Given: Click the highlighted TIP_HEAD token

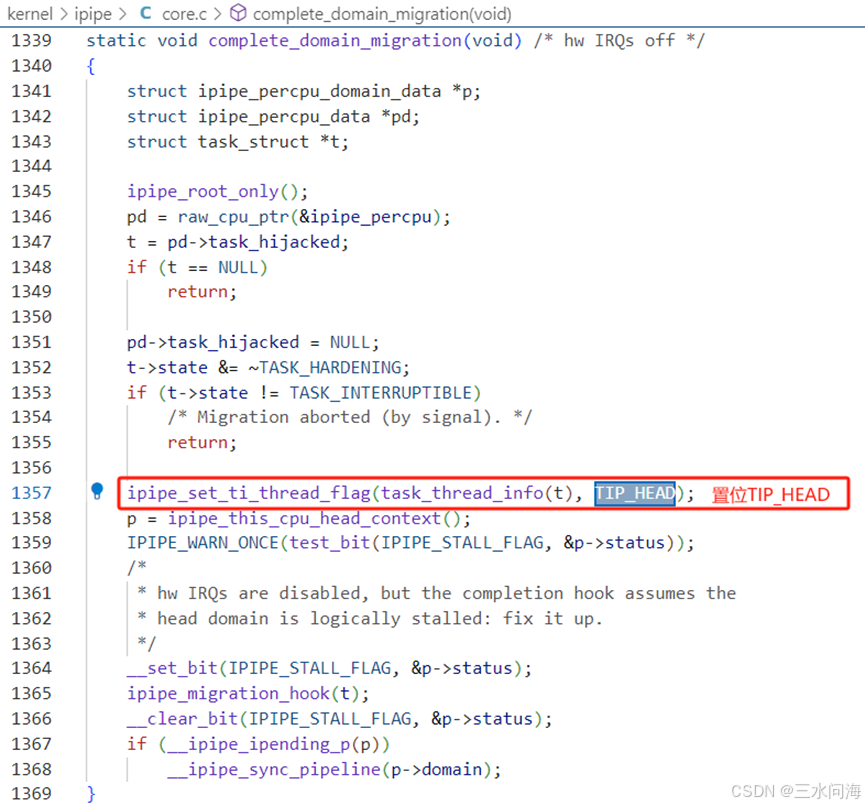Looking at the screenshot, I should point(635,493).
